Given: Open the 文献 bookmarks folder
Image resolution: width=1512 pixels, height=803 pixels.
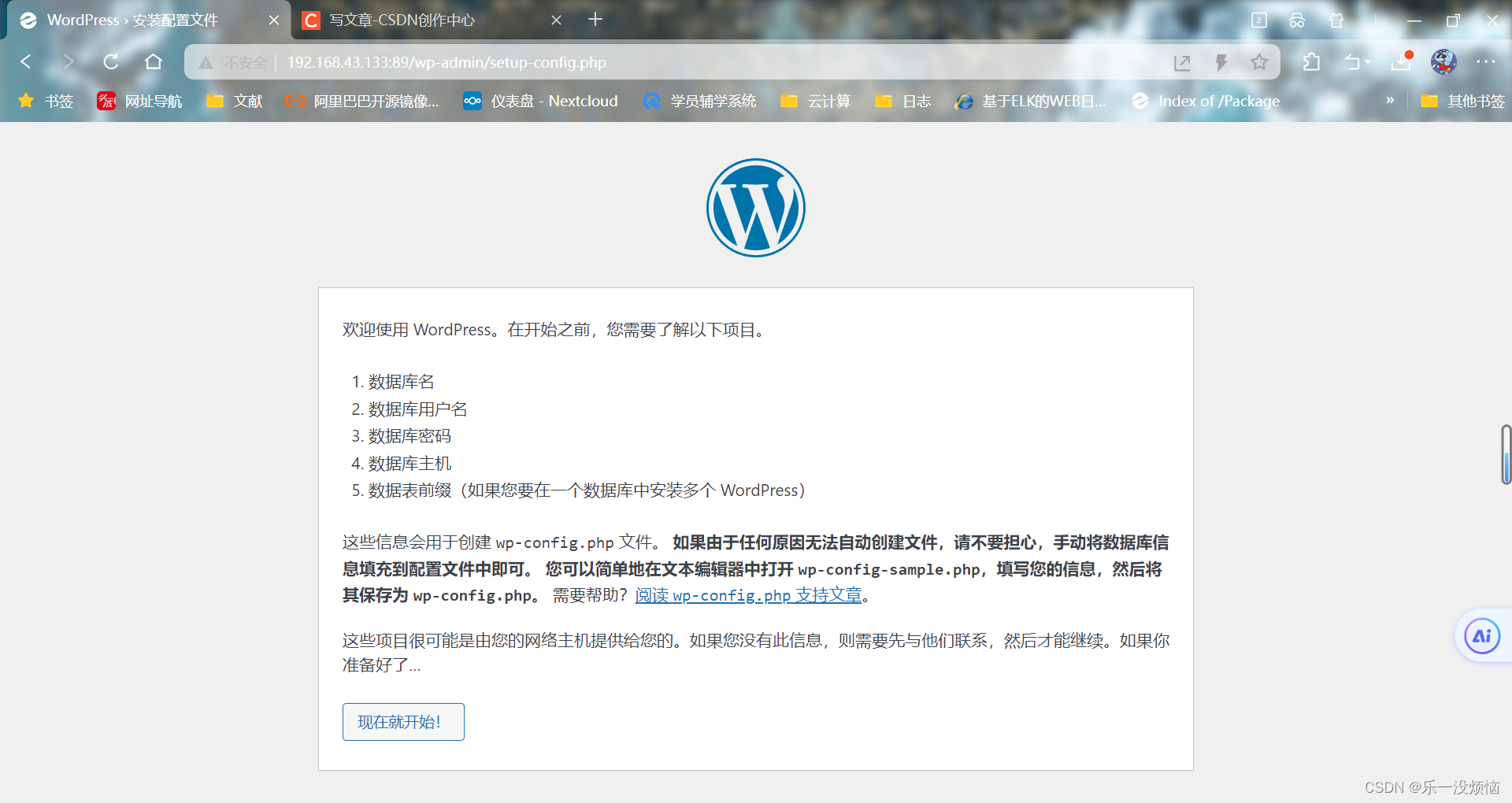Looking at the screenshot, I should tap(234, 101).
